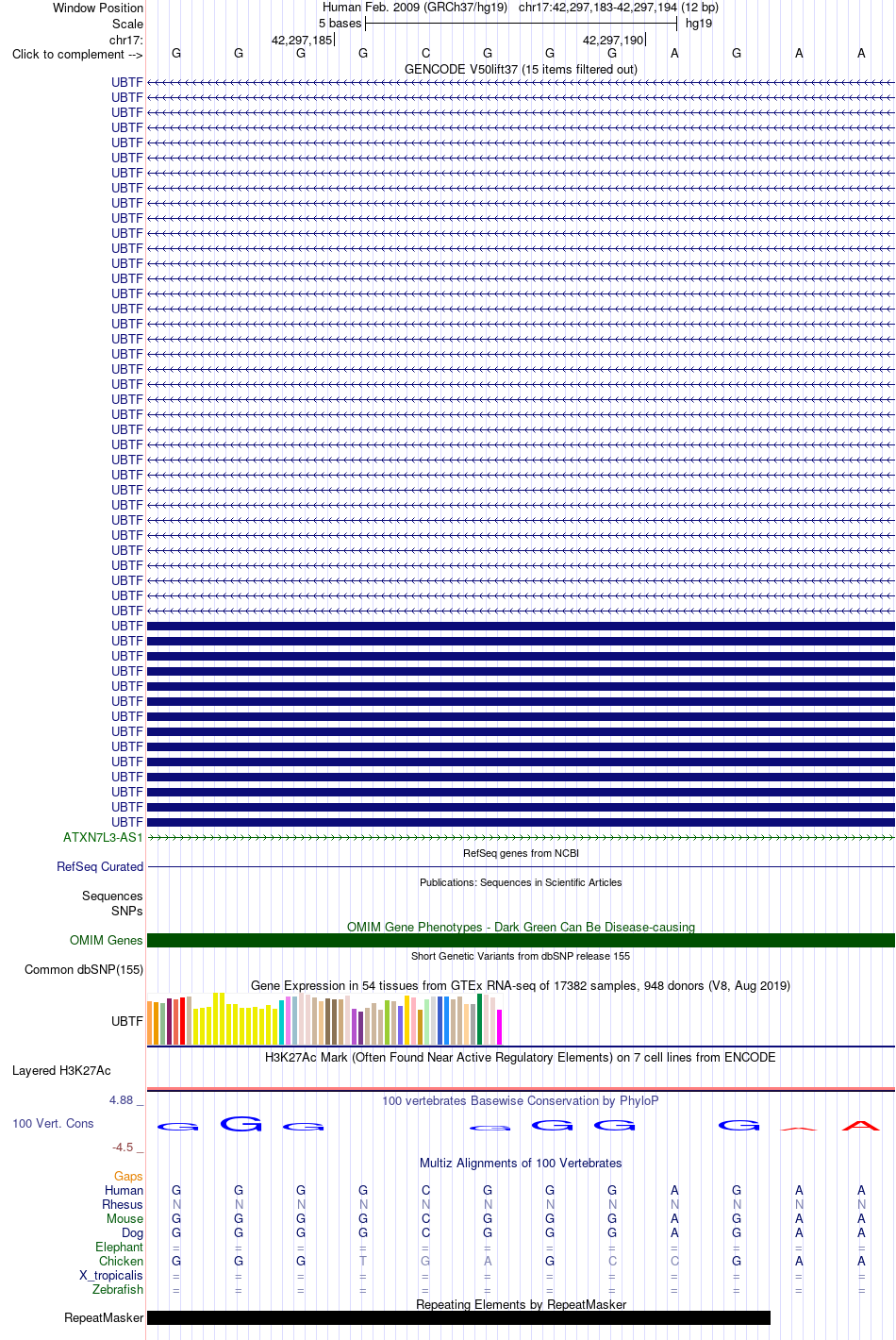Open Publications: Sequences in Scientific Articles title
This screenshot has width=896, height=1340.
521,882
